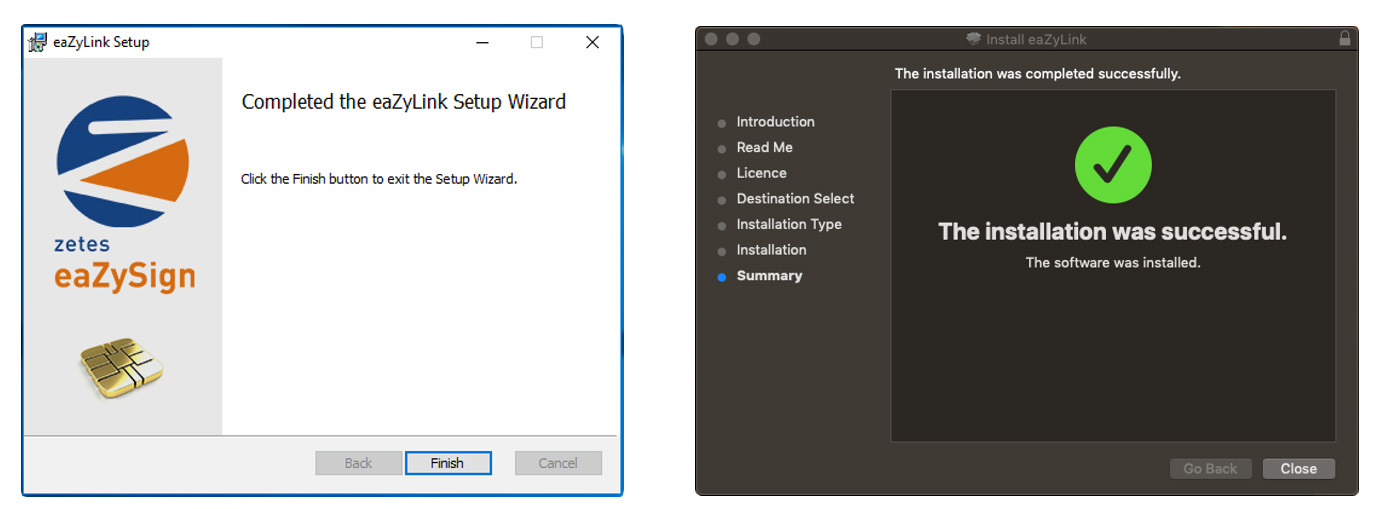Click 'The installation was completed successfully.' header
1373x509 pixels.
click(1037, 74)
